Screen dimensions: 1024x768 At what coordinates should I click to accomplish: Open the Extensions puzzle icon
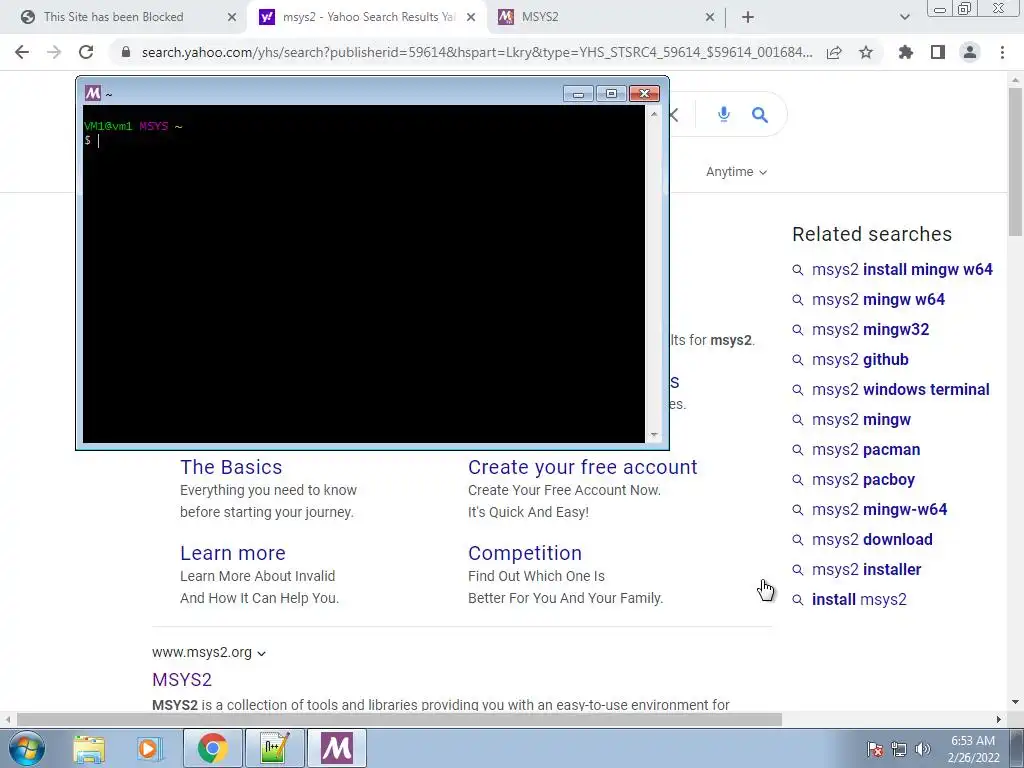tap(906, 52)
